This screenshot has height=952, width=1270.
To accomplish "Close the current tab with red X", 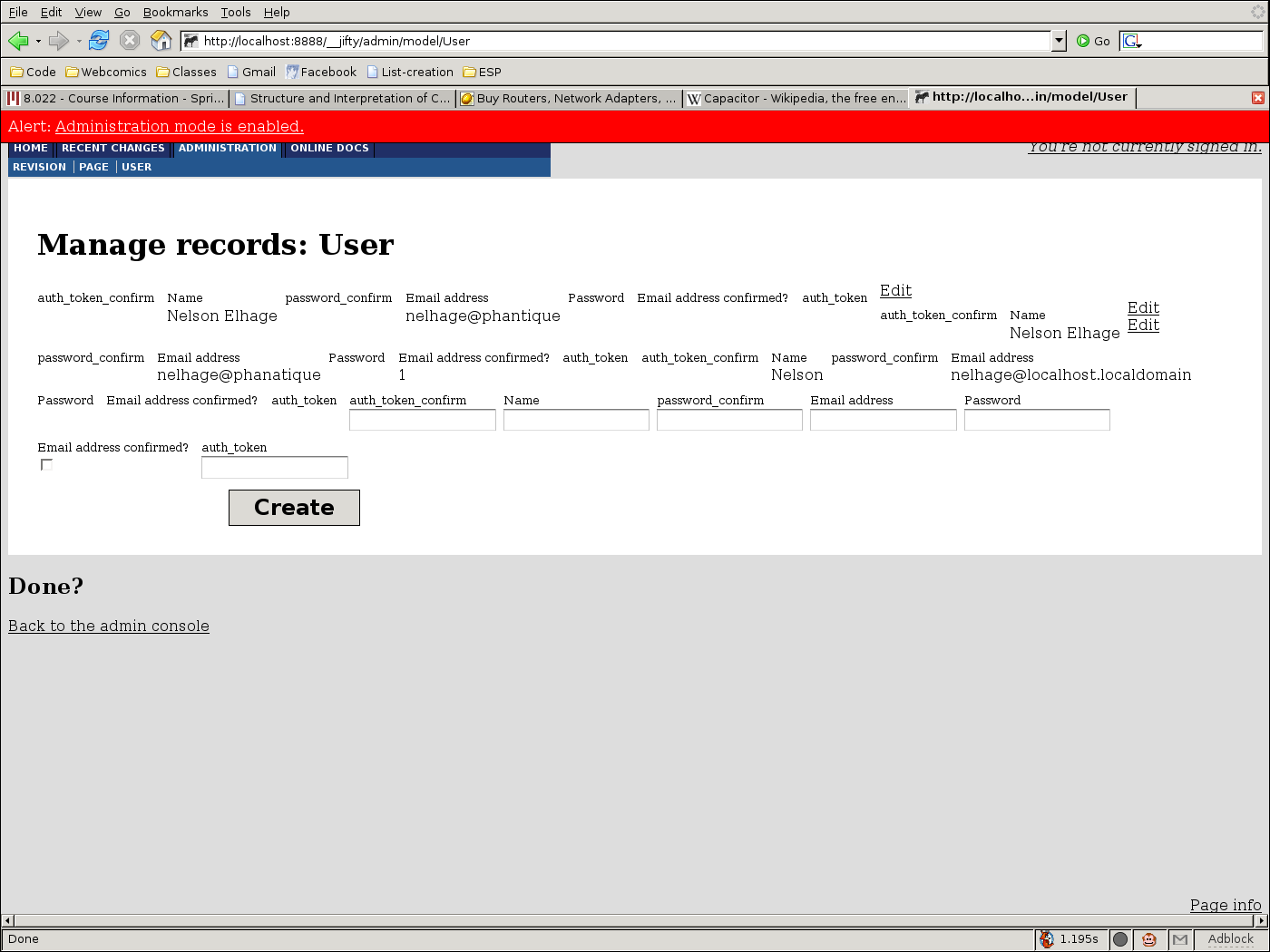I will [1257, 98].
